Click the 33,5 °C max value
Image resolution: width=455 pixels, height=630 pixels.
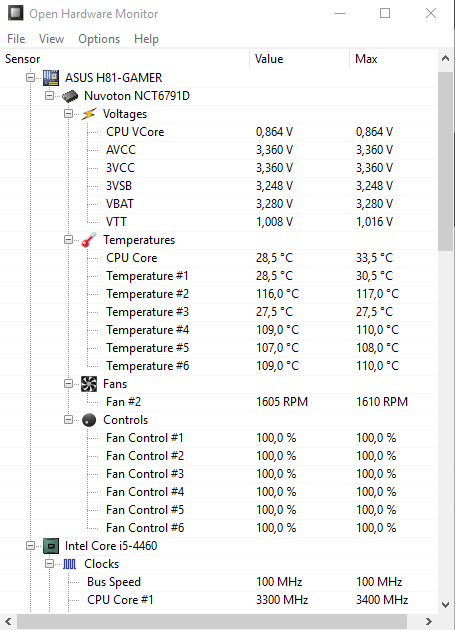click(x=374, y=258)
